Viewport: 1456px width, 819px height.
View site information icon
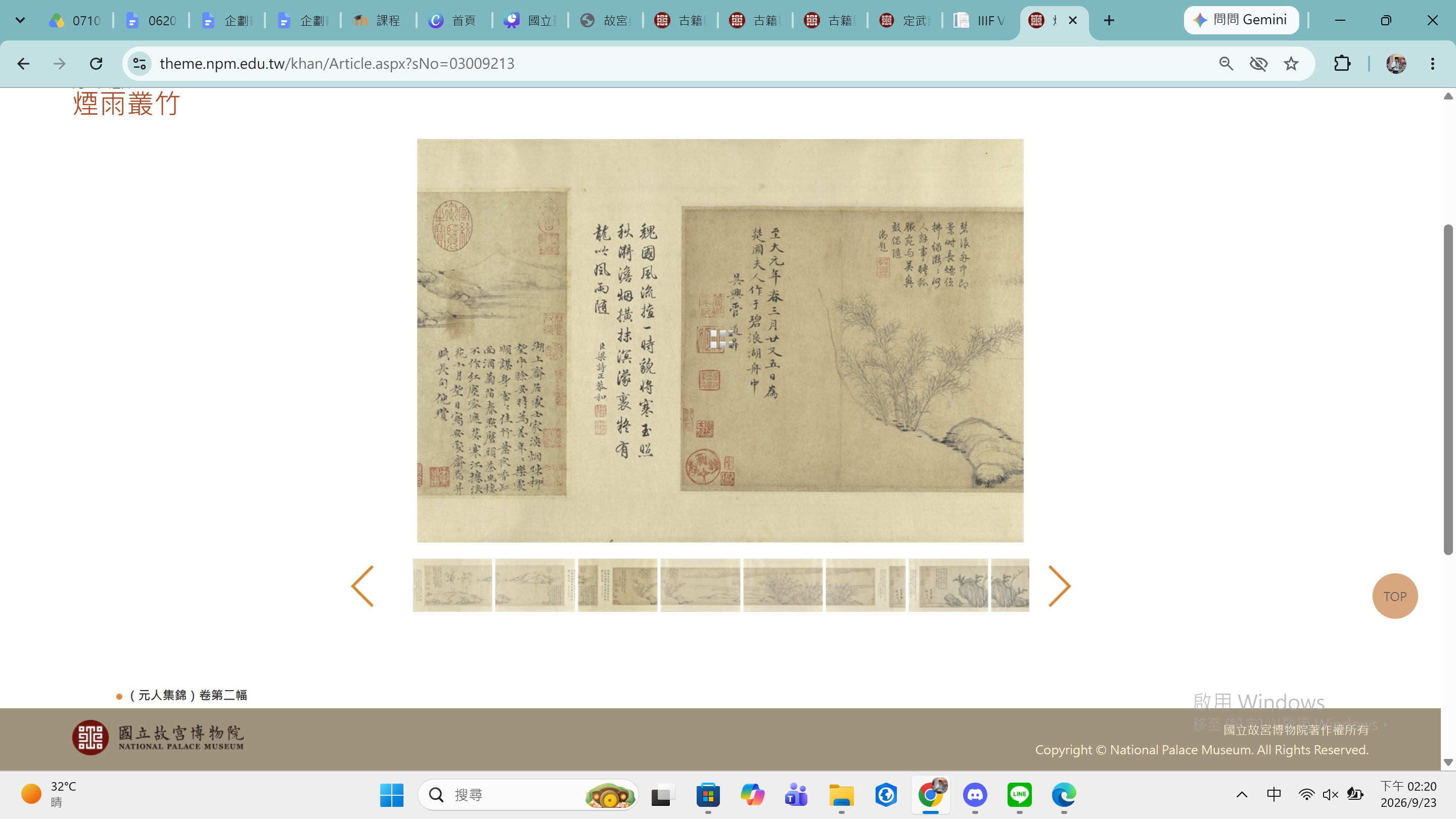point(140,63)
